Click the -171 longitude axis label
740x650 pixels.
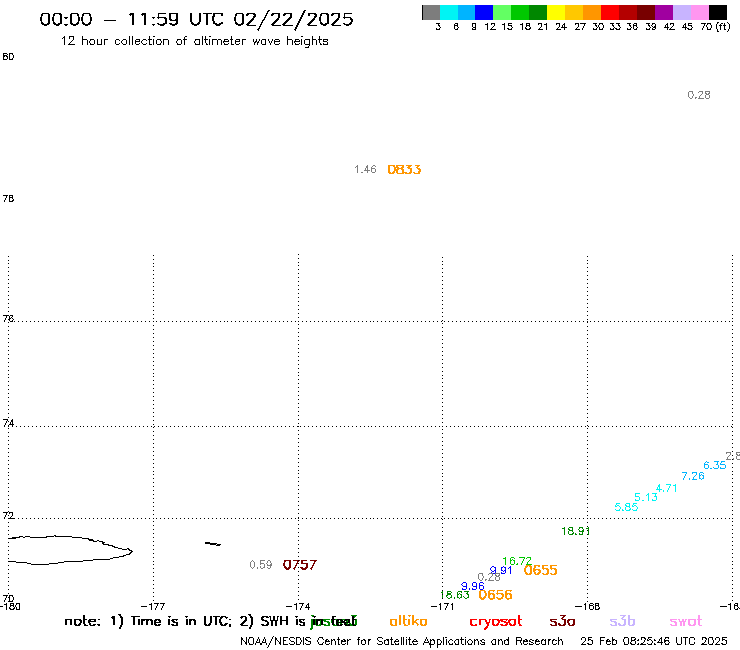click(x=442, y=607)
